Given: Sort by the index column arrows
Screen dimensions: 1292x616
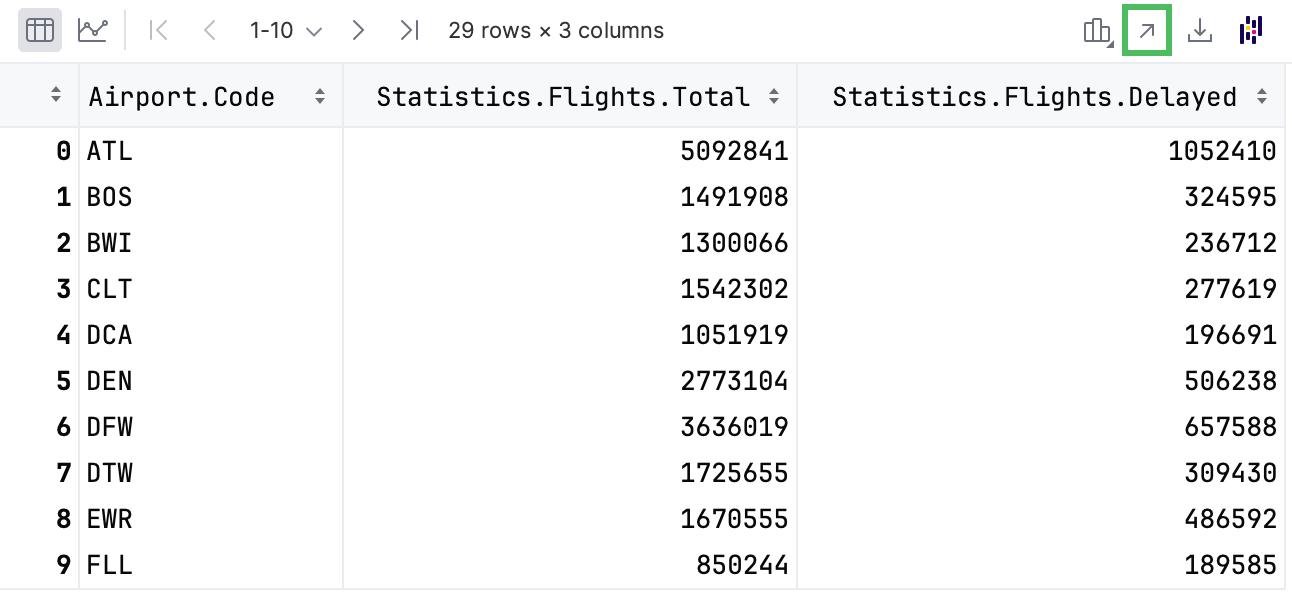Looking at the screenshot, I should tap(56, 96).
